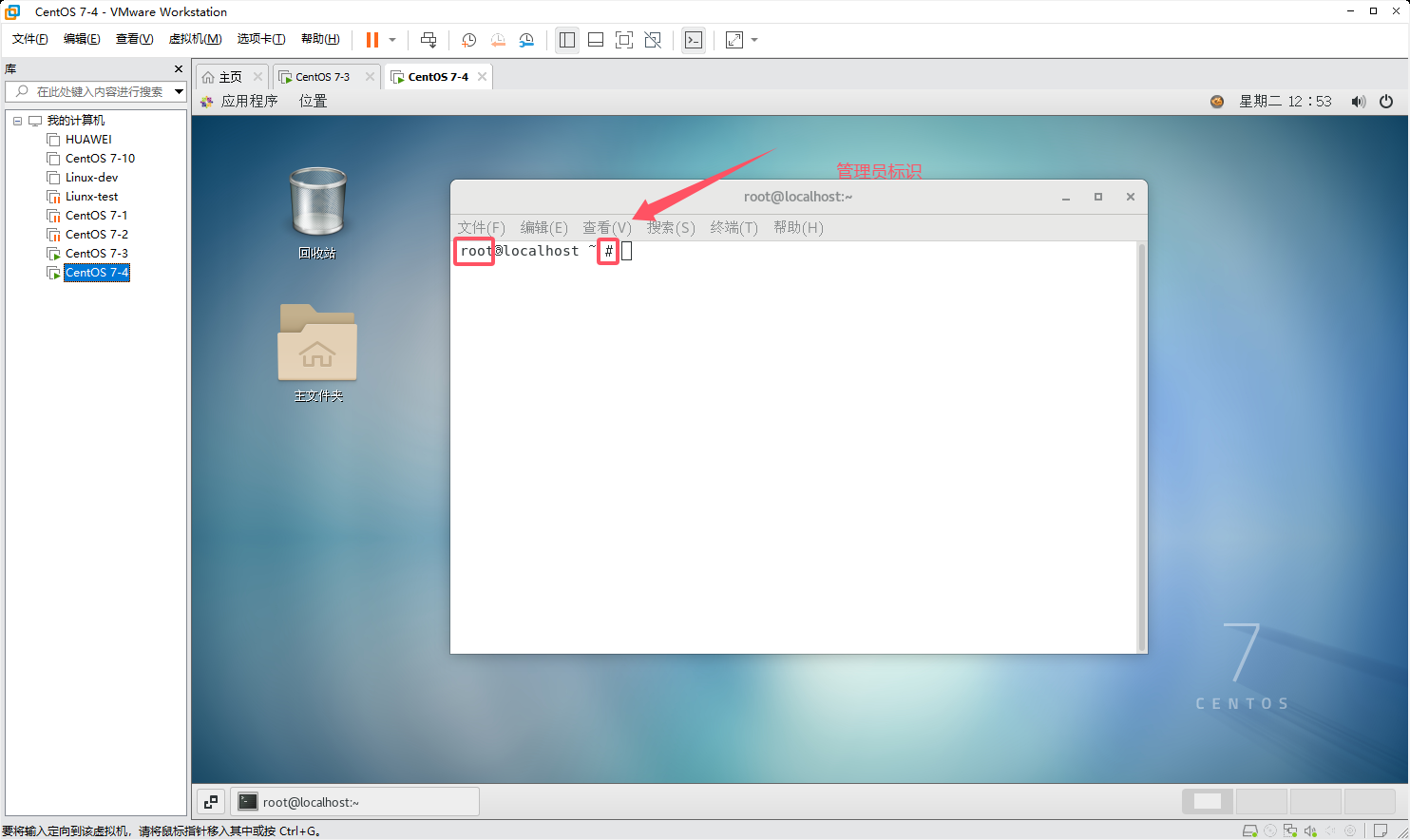The height and width of the screenshot is (840, 1410).
Task: Open the guest volume control
Action: 1359,101
